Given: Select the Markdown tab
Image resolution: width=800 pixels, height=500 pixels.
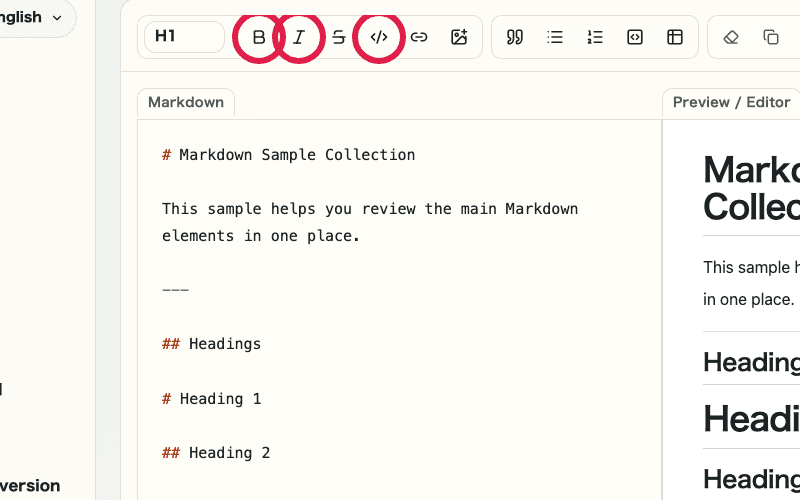Looking at the screenshot, I should pos(186,103).
